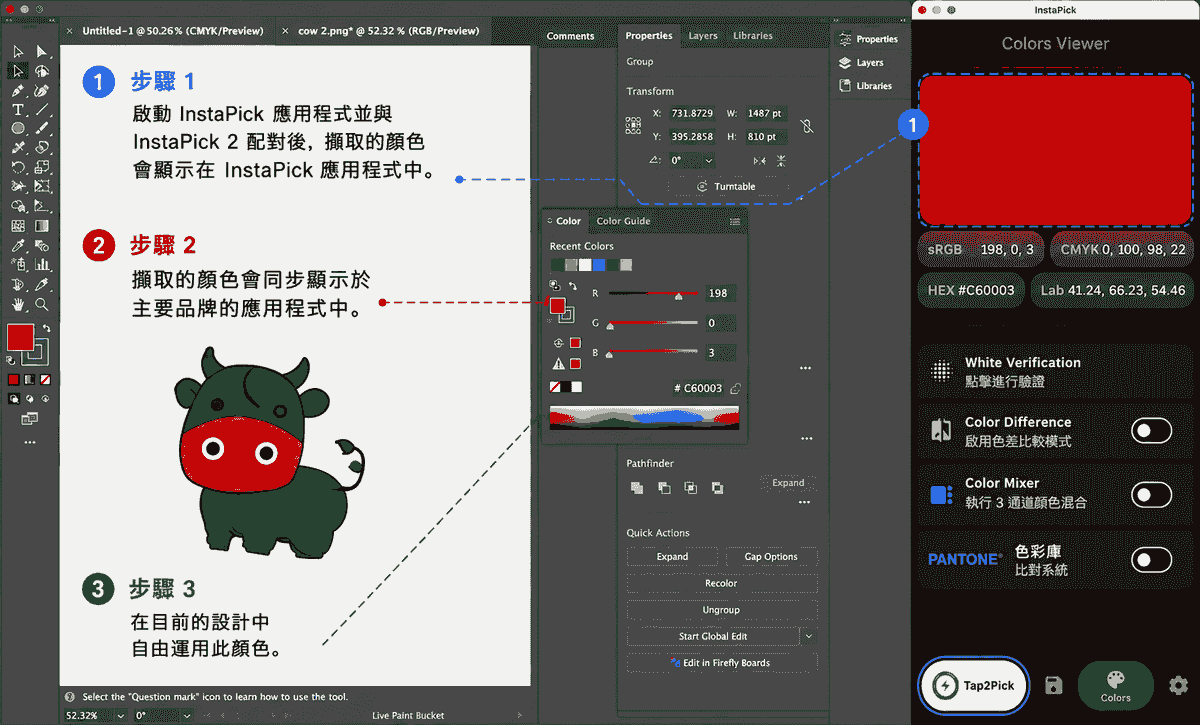Click the Pathfinder Unite icon
Image resolution: width=1200 pixels, height=725 pixels.
[636, 488]
